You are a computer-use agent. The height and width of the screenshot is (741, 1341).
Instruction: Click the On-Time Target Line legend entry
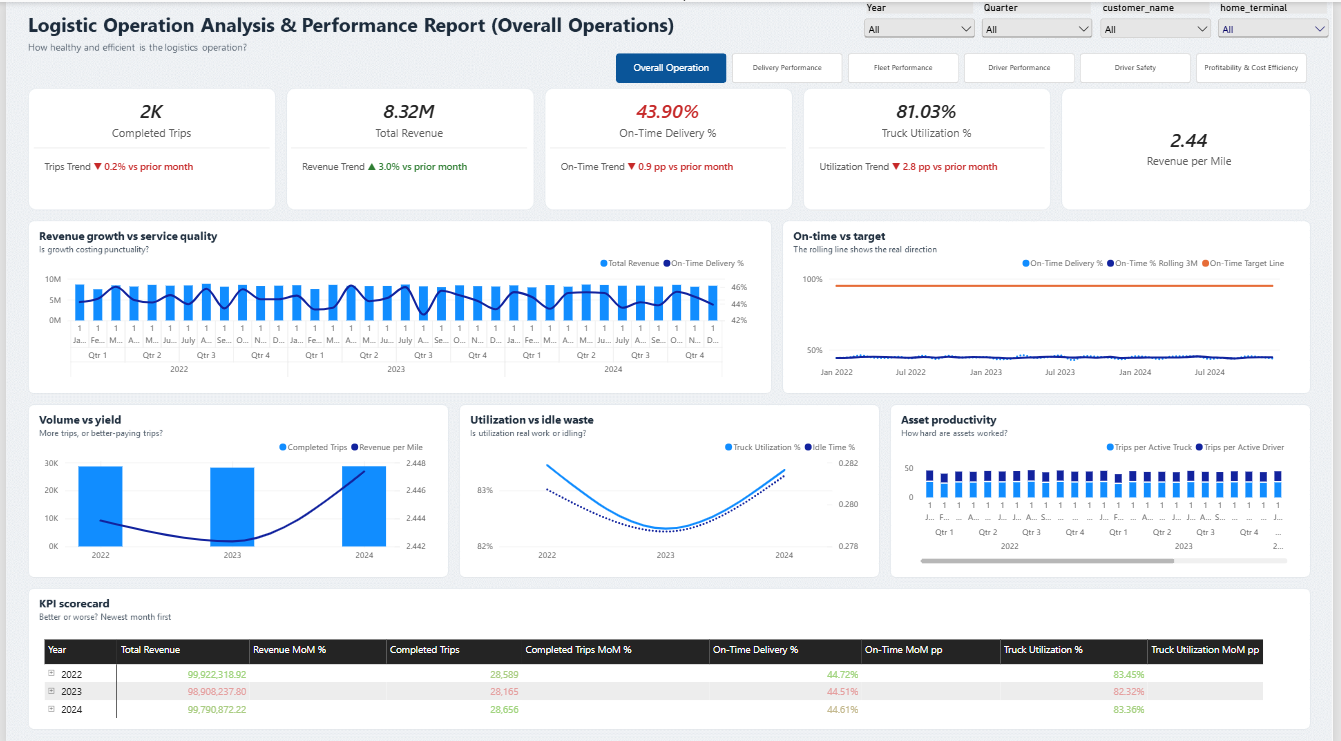(1243, 263)
